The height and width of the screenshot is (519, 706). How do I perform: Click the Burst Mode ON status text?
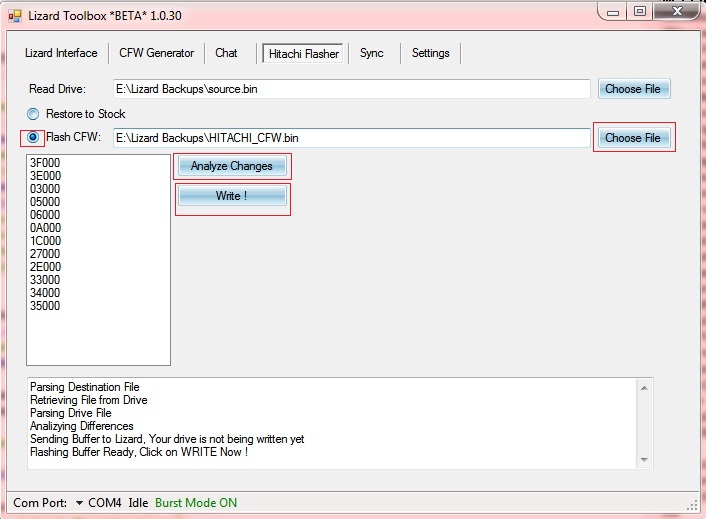point(196,503)
